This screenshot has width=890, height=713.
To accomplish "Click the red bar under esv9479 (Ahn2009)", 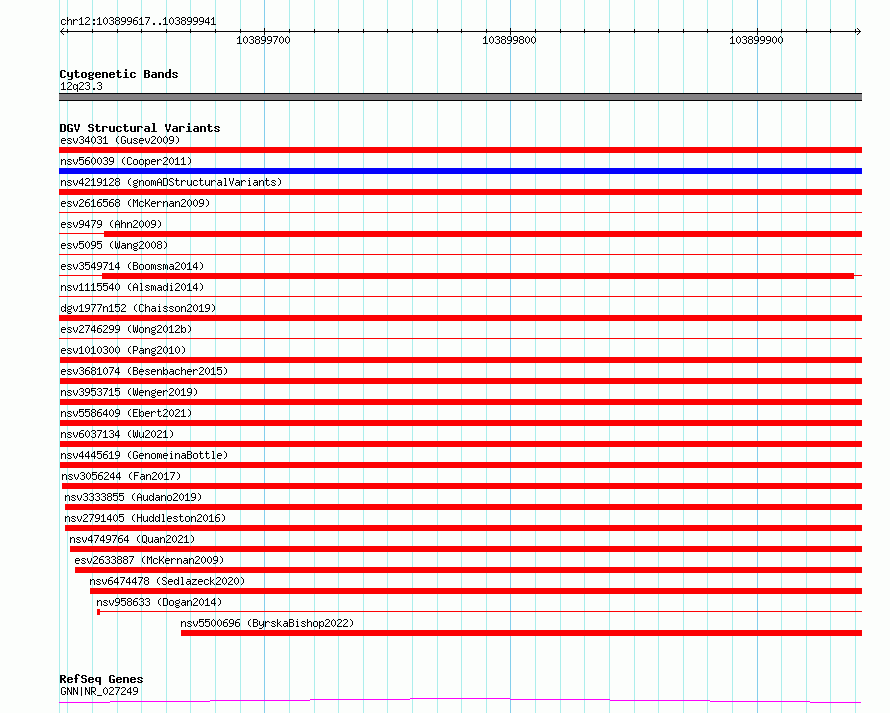I will pos(483,234).
